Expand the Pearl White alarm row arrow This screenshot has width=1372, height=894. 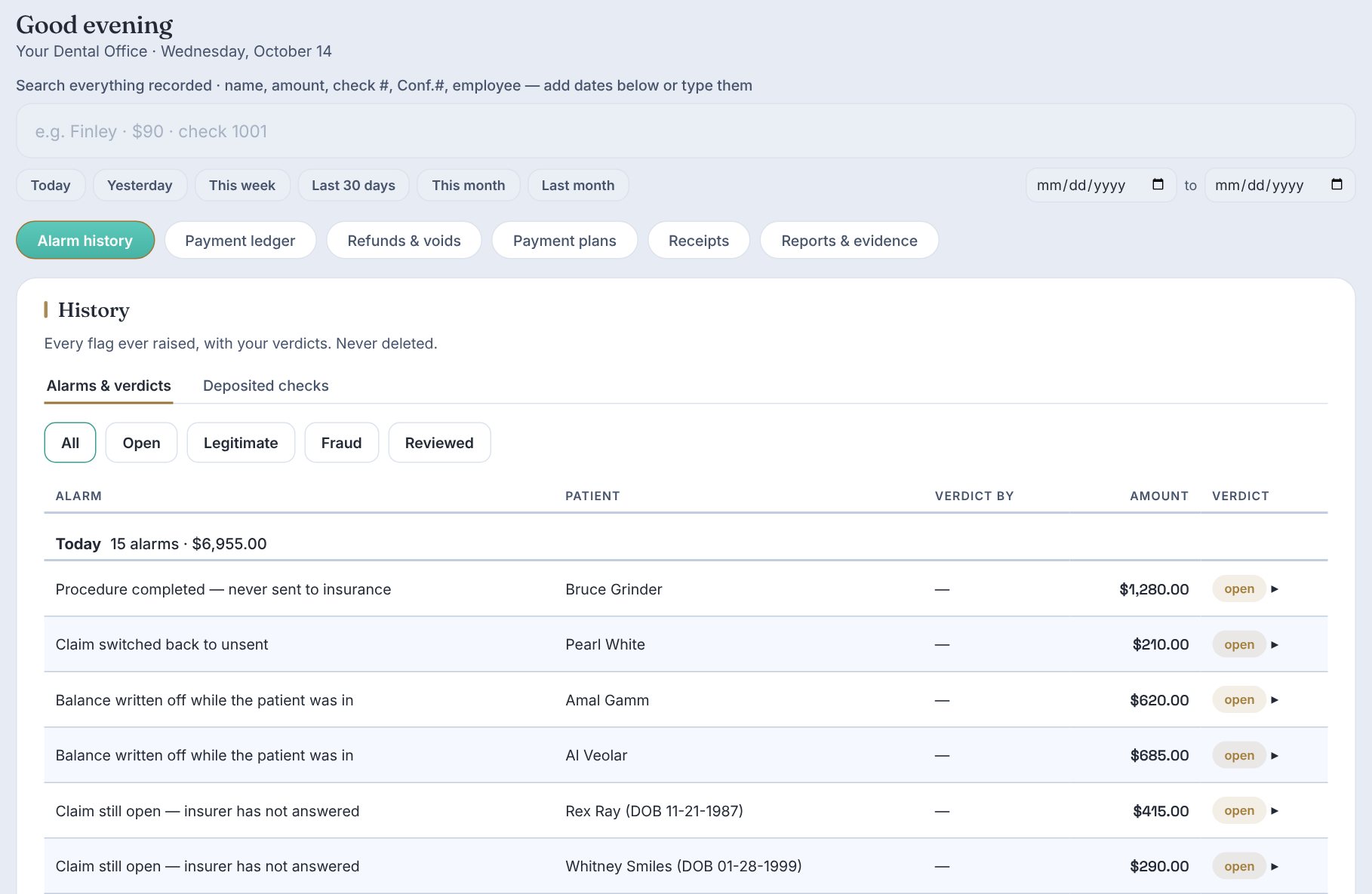1275,645
